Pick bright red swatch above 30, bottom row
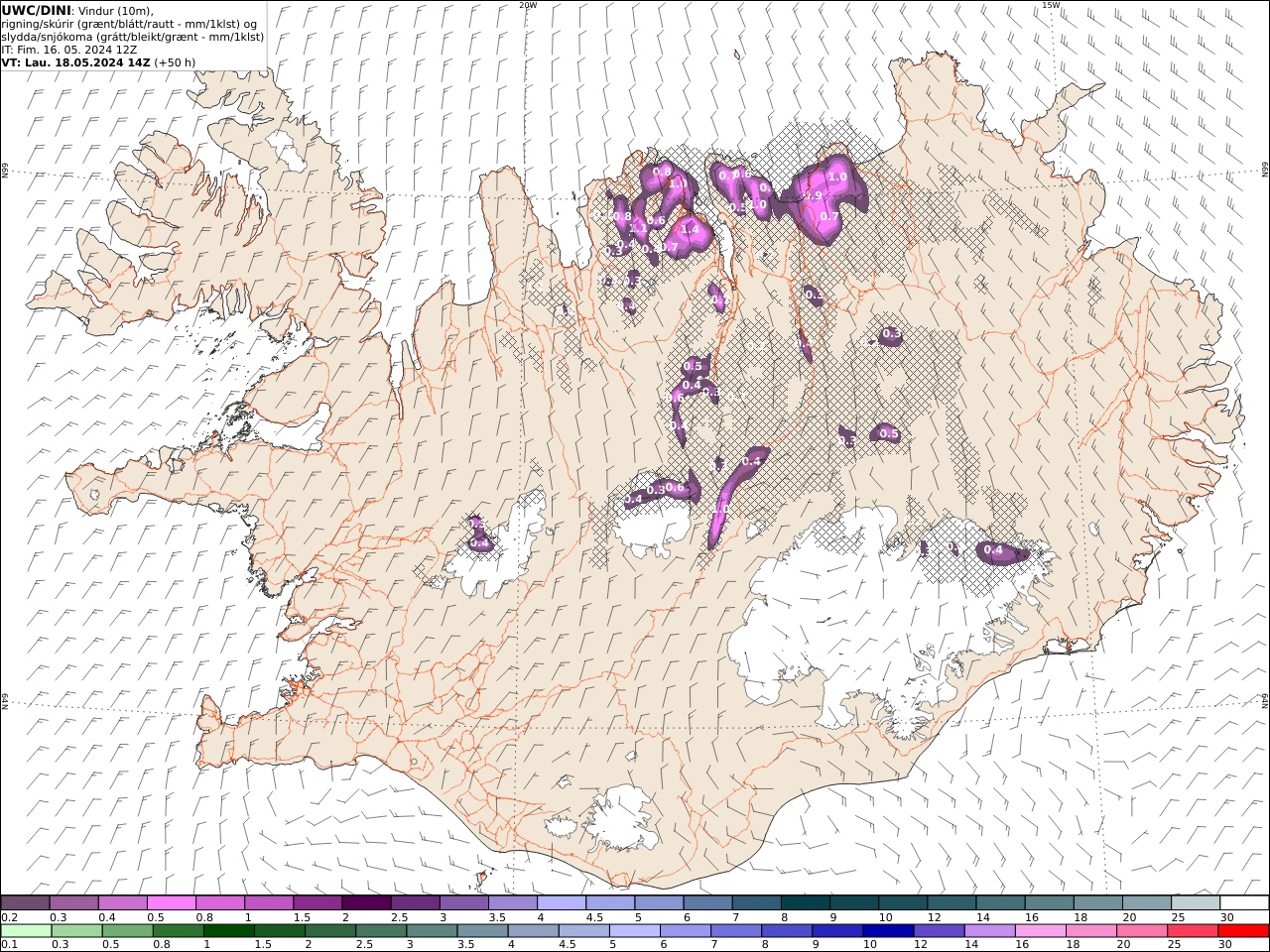The height and width of the screenshot is (952, 1270). pyautogui.click(x=1242, y=931)
